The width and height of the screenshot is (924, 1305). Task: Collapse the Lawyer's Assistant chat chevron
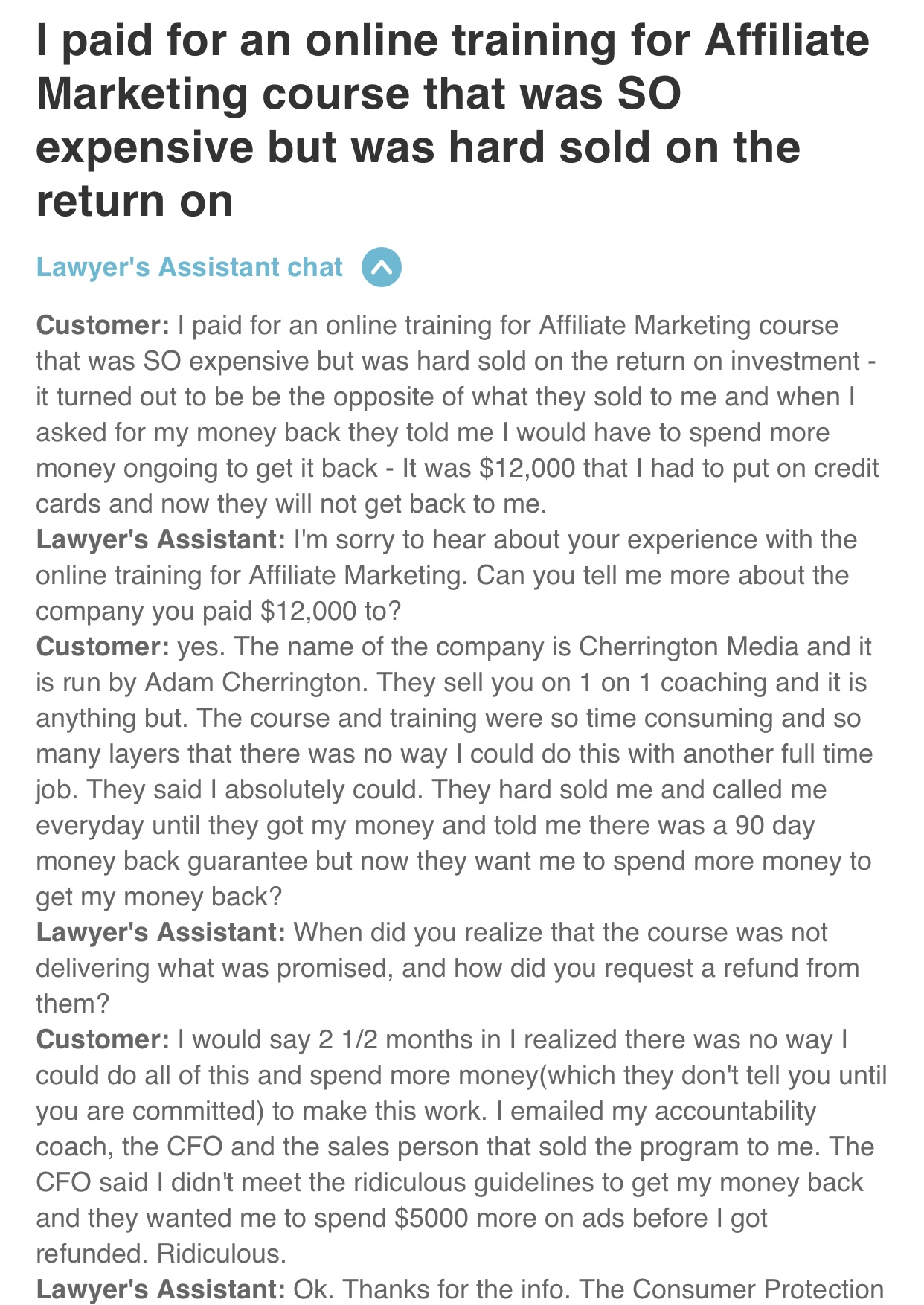pos(382,267)
